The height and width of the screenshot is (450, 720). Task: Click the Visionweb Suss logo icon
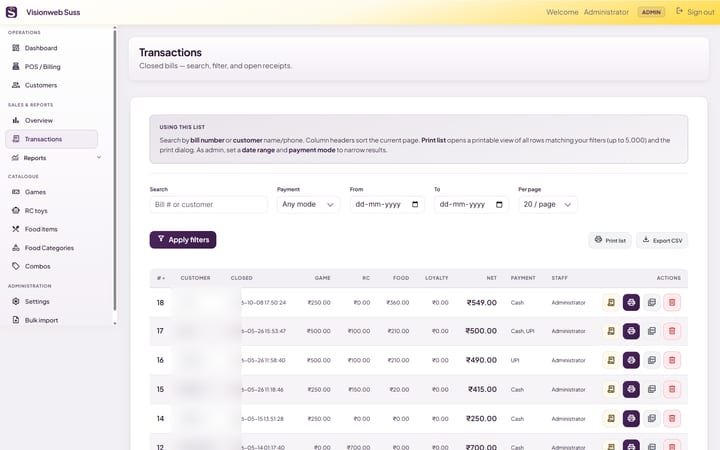[x=11, y=12]
